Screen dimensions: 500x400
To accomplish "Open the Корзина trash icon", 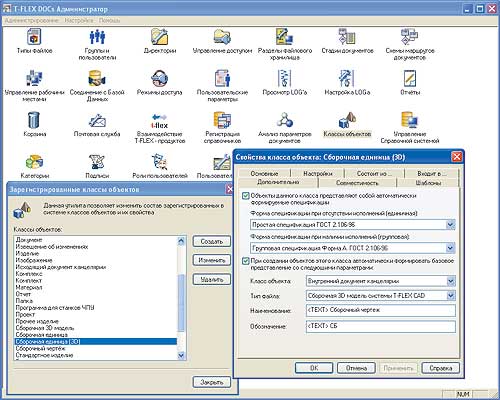I will point(34,120).
